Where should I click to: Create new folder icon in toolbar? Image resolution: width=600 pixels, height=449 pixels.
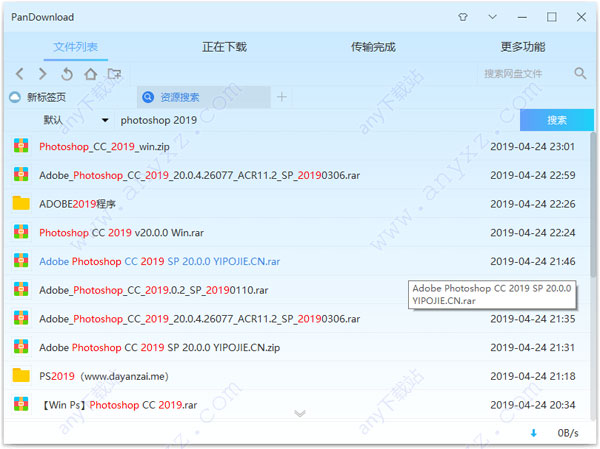(114, 73)
